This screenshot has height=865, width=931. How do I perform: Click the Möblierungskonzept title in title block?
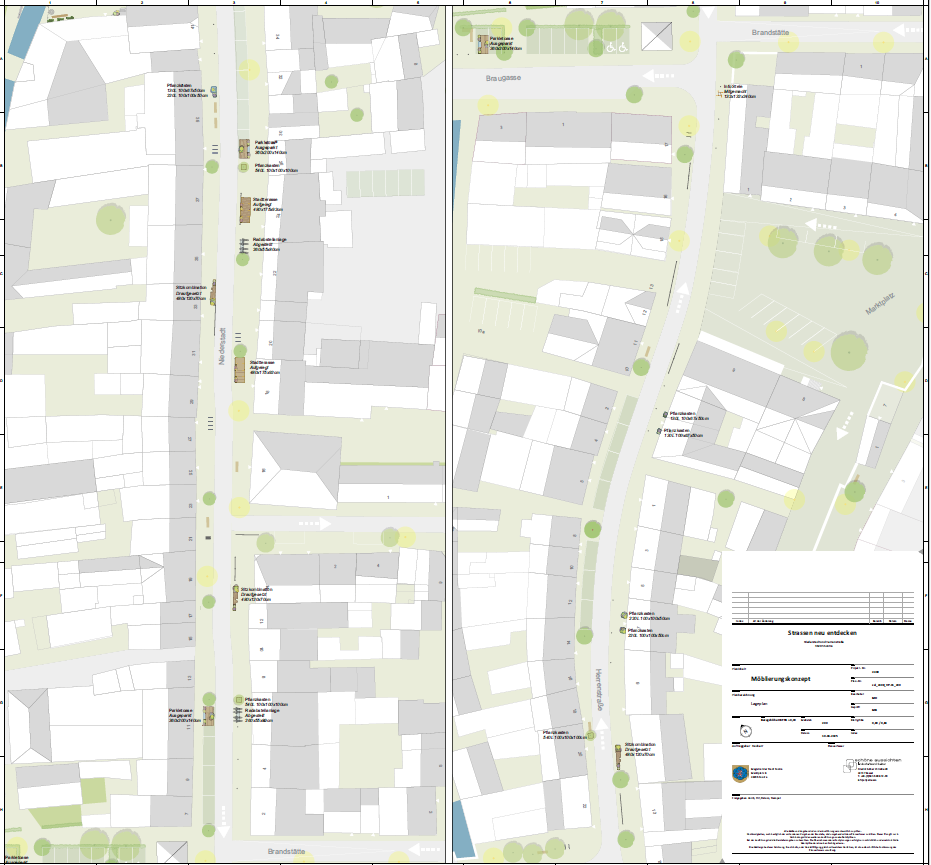pyautogui.click(x=780, y=679)
